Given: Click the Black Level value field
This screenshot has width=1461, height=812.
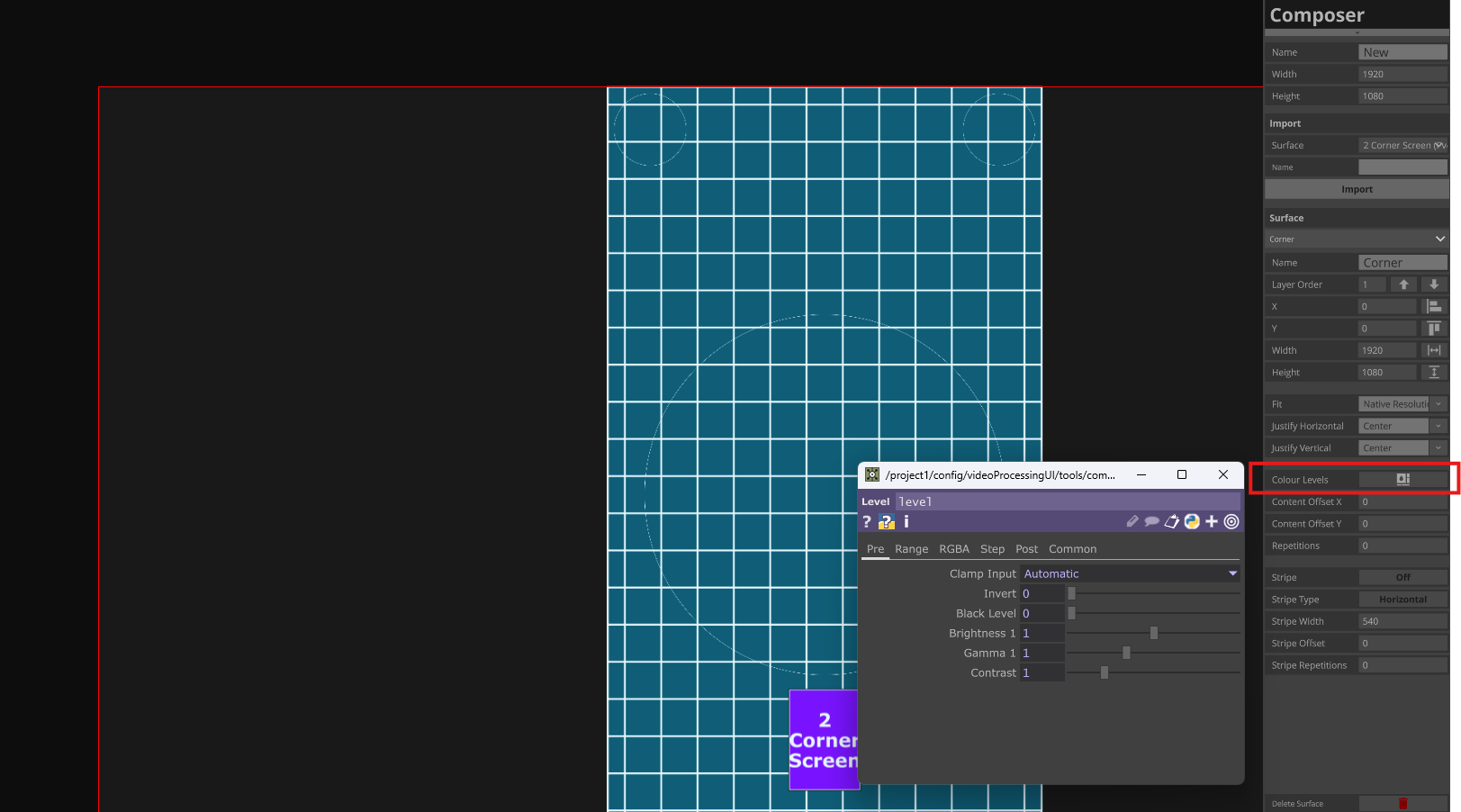Looking at the screenshot, I should pyautogui.click(x=1042, y=613).
